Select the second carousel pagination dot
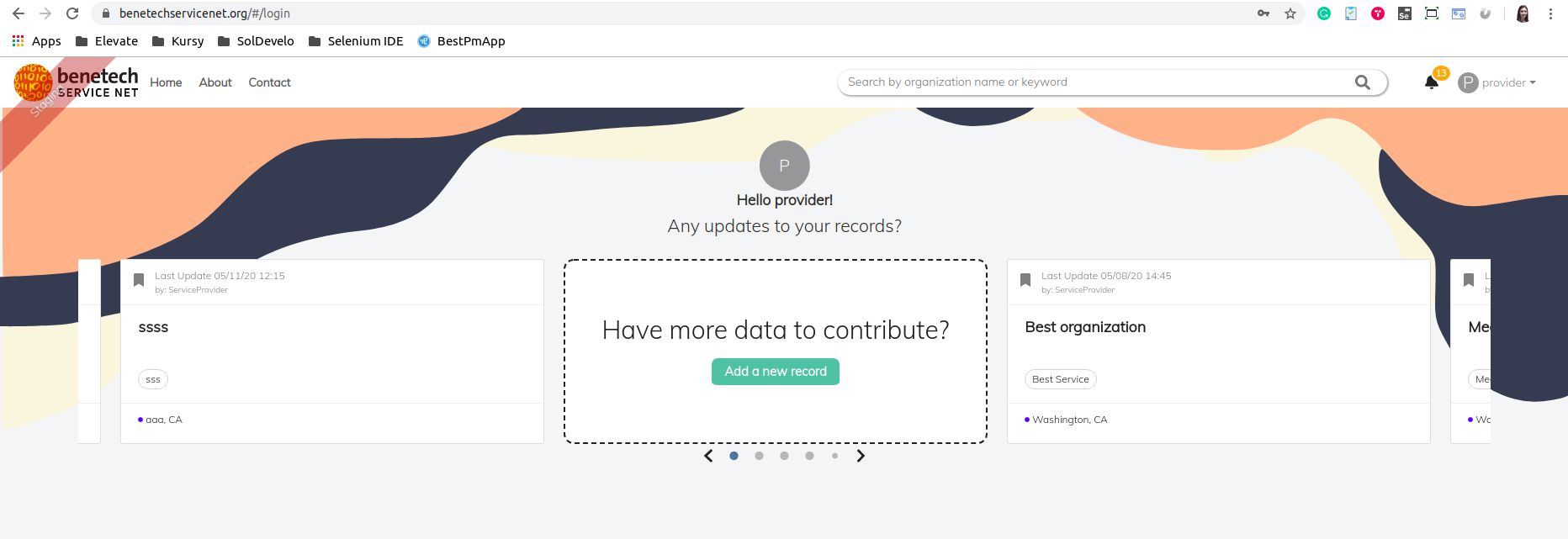1568x539 pixels. (759, 455)
